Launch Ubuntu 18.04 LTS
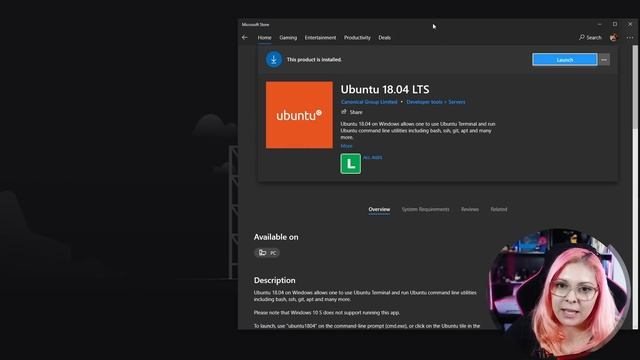640x360 pixels. point(564,60)
